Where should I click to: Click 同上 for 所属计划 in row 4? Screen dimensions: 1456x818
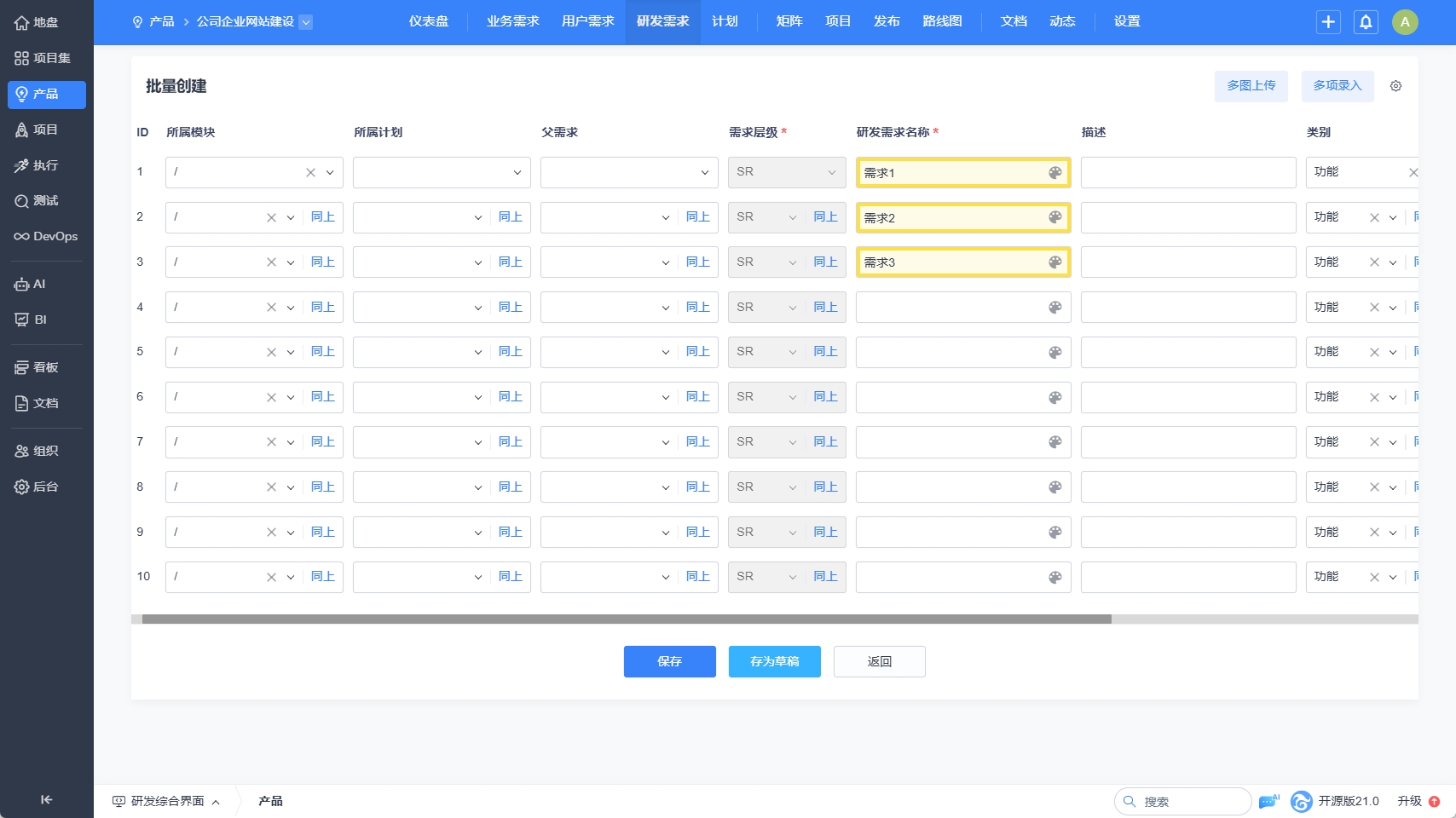[511, 308]
